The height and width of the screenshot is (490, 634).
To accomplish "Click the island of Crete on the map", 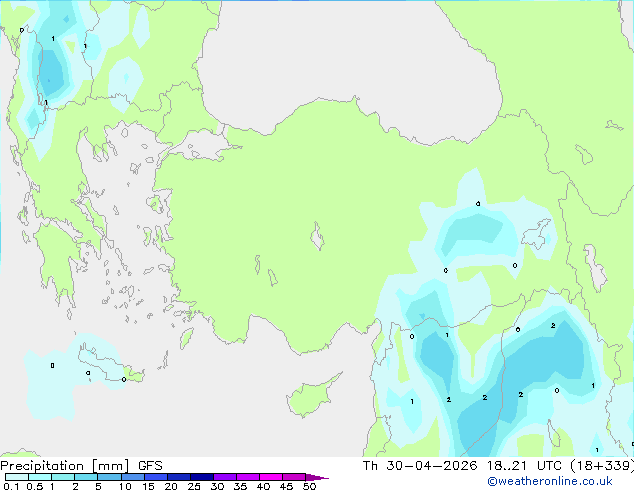I will tap(110, 366).
